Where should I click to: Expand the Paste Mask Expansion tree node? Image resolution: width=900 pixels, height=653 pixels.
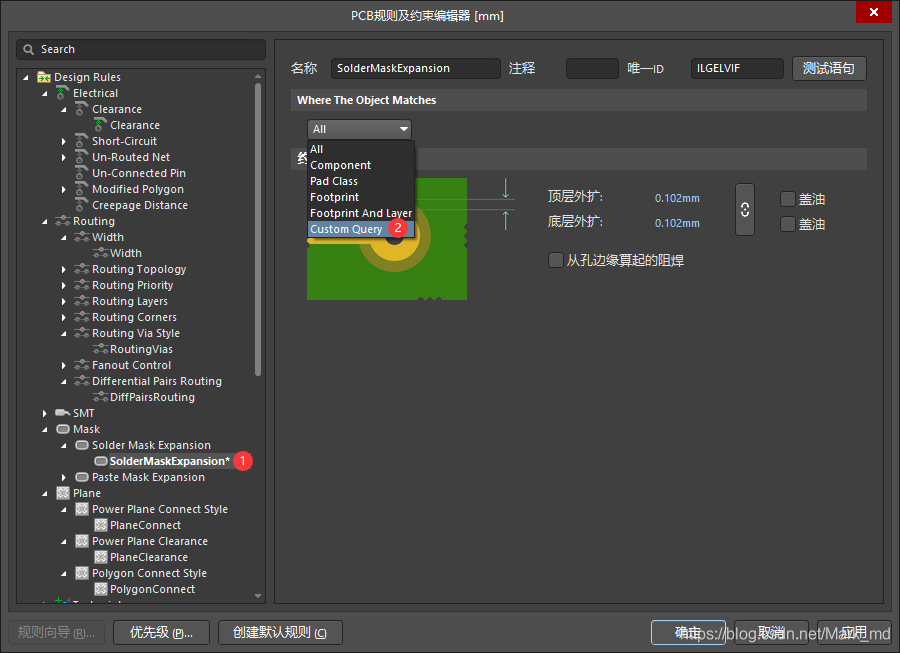64,477
